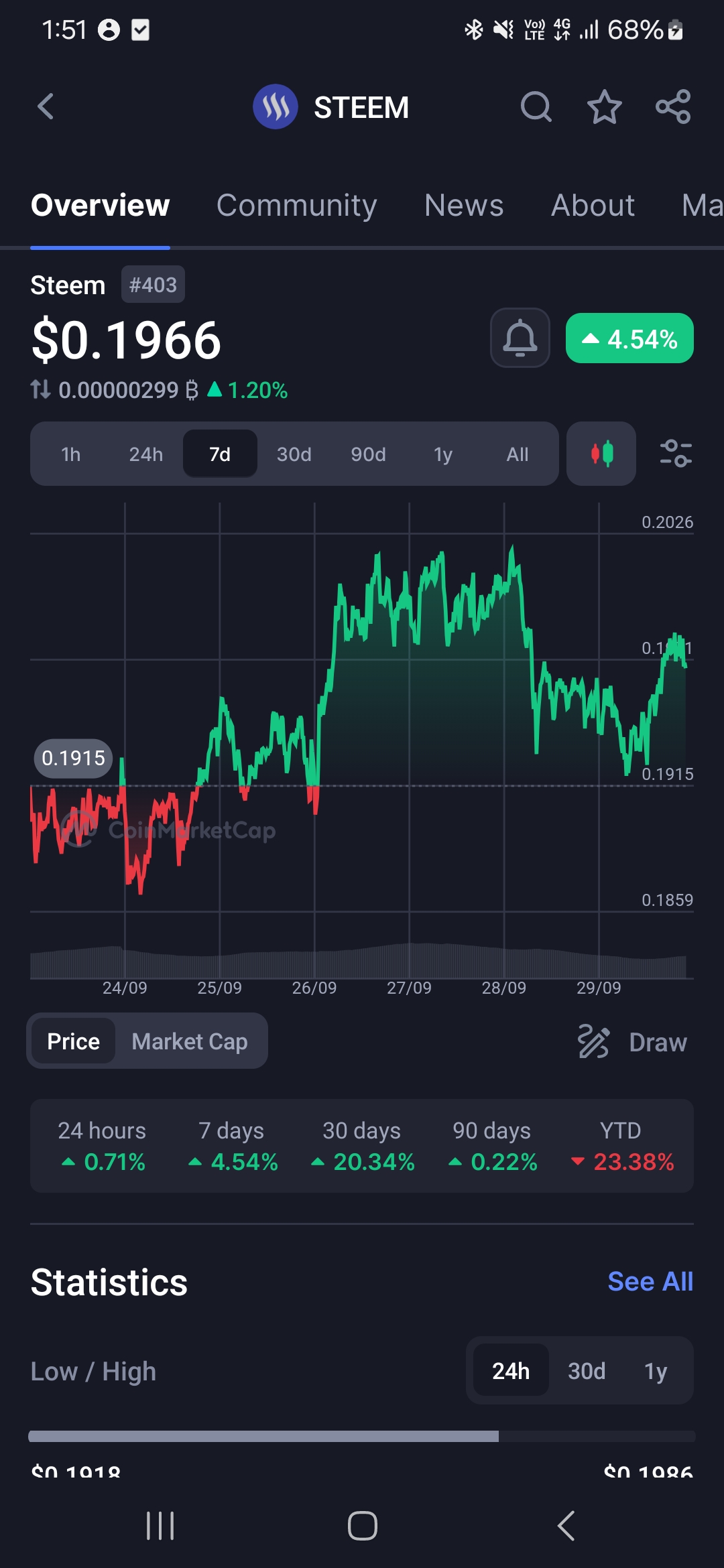Switch to candlestick chart view
724x1568 pixels.
click(x=601, y=454)
